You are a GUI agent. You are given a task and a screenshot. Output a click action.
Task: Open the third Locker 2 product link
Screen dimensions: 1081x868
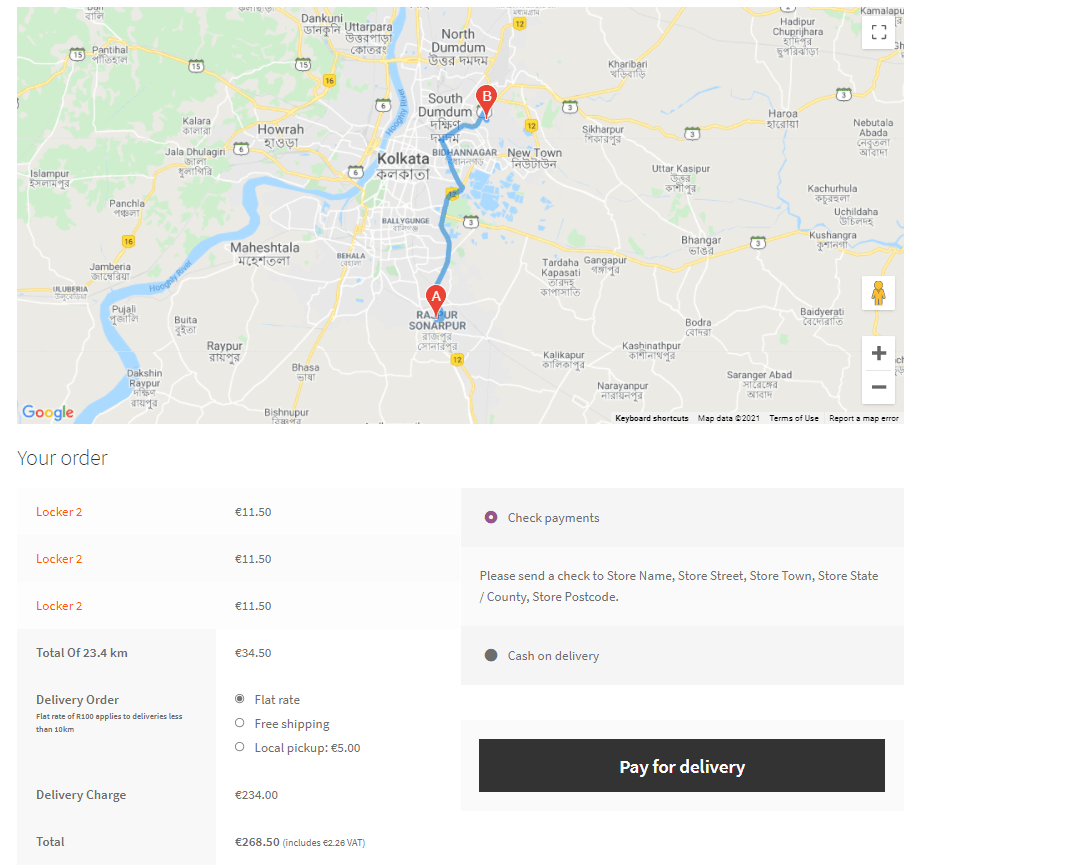(x=59, y=606)
